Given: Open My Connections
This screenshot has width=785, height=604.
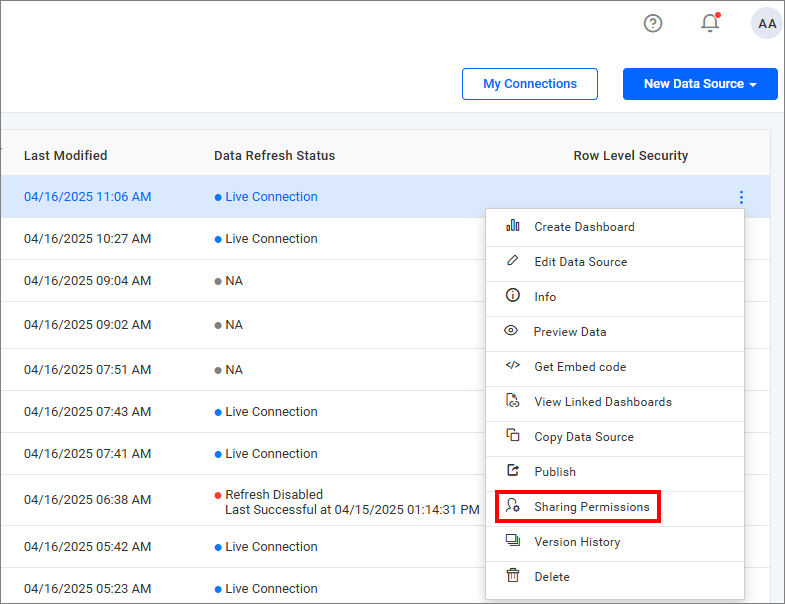Looking at the screenshot, I should point(530,84).
